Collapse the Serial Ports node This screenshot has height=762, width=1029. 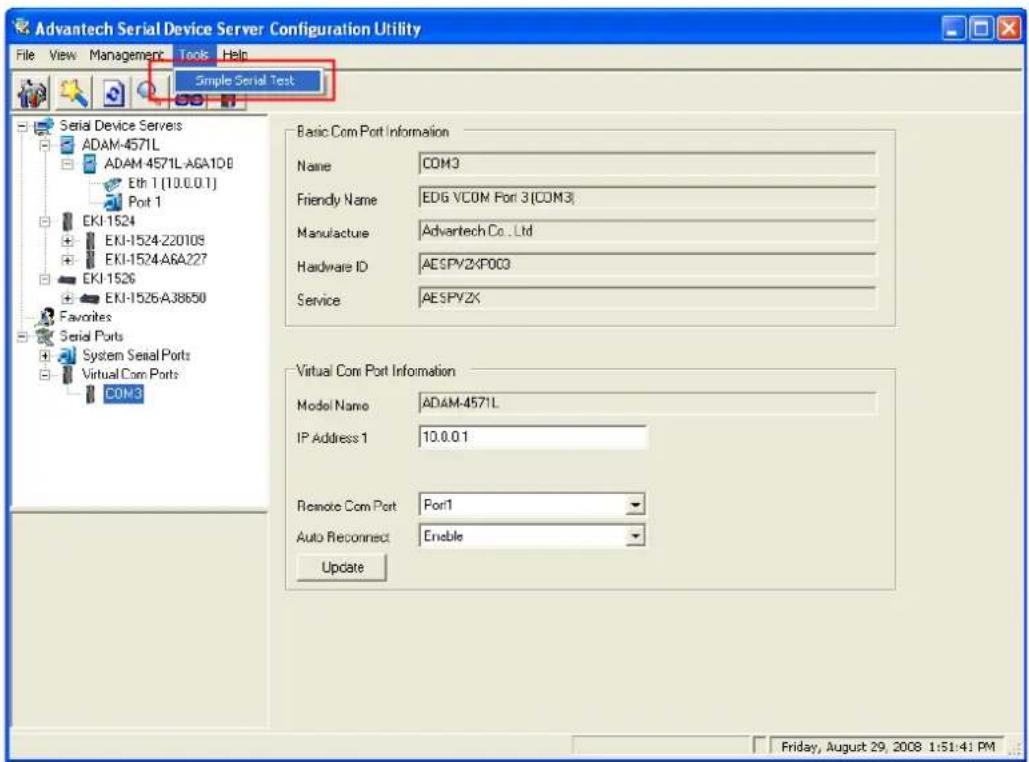[22, 336]
